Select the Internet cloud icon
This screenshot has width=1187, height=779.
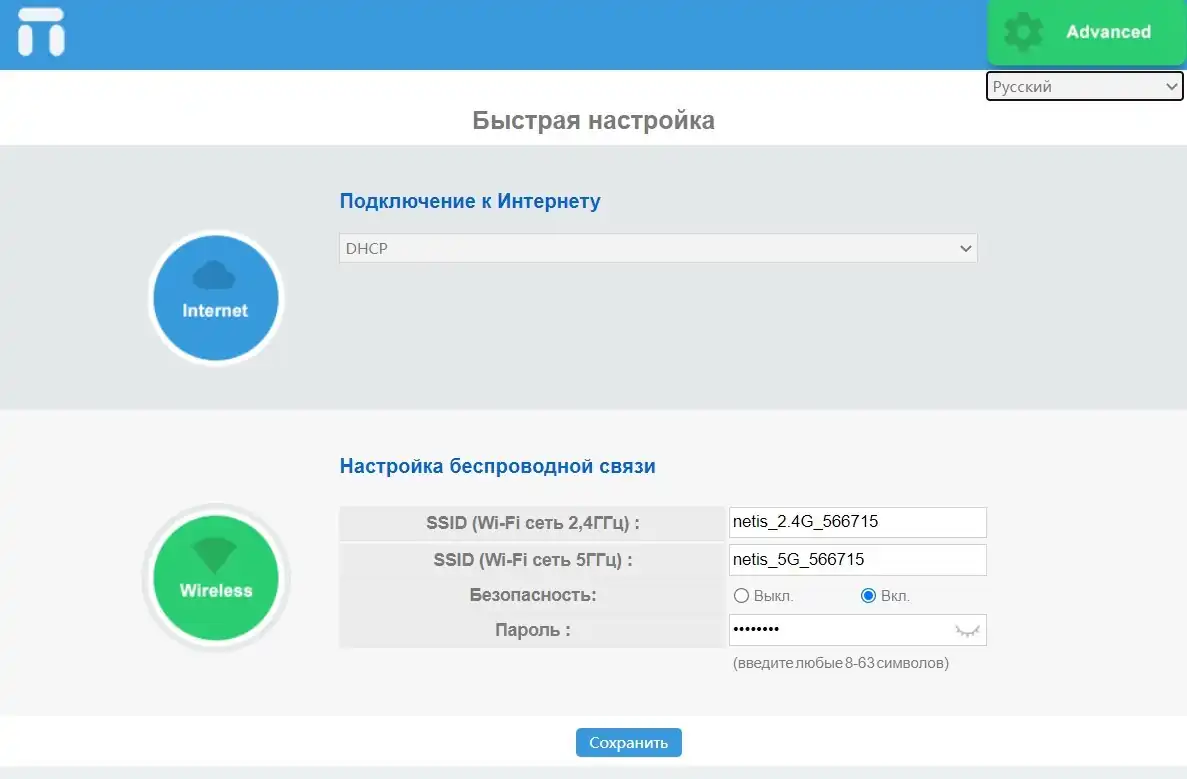coord(215,297)
